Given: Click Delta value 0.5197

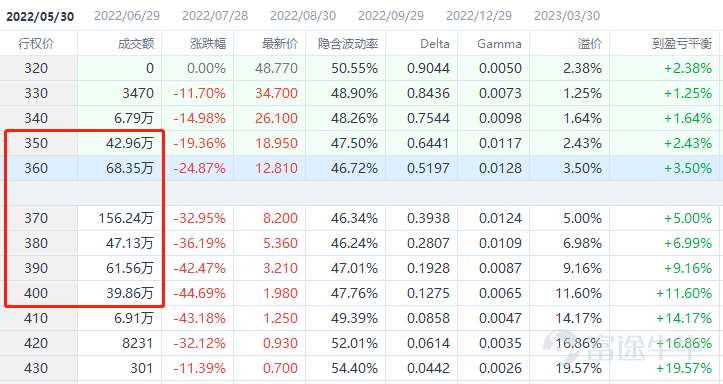Looking at the screenshot, I should point(428,168).
